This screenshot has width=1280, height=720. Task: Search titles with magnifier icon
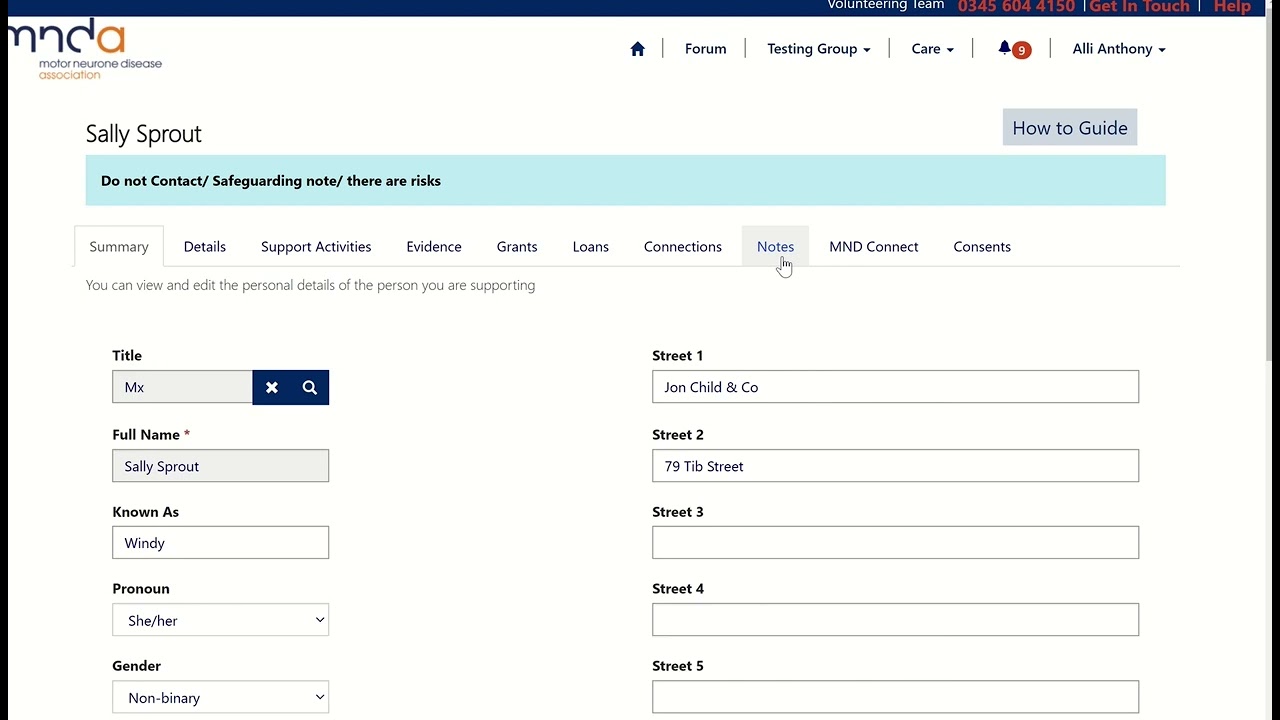pos(310,388)
